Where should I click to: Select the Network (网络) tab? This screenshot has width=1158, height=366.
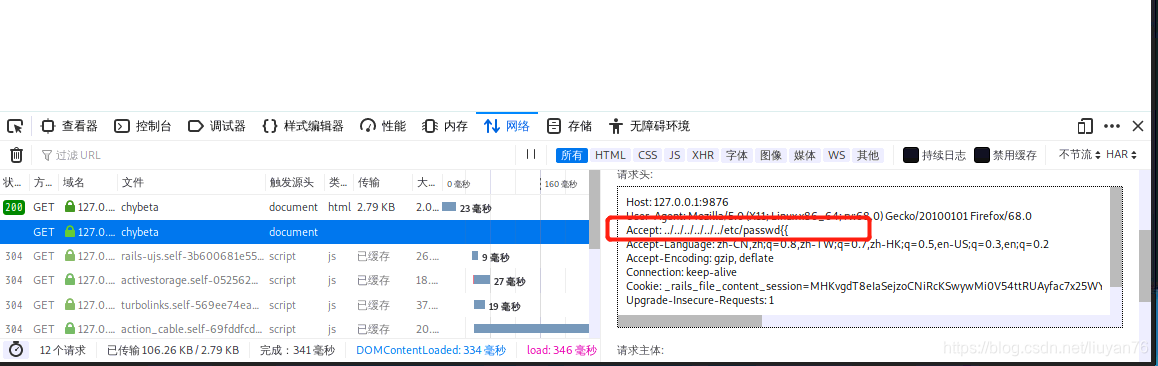click(507, 126)
